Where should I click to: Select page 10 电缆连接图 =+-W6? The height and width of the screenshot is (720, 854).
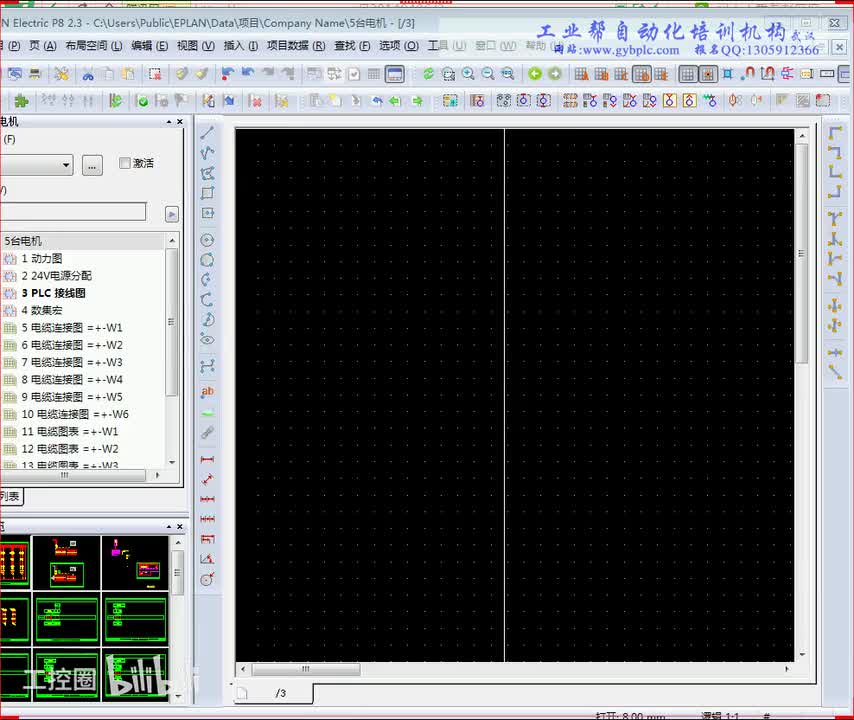click(x=75, y=414)
